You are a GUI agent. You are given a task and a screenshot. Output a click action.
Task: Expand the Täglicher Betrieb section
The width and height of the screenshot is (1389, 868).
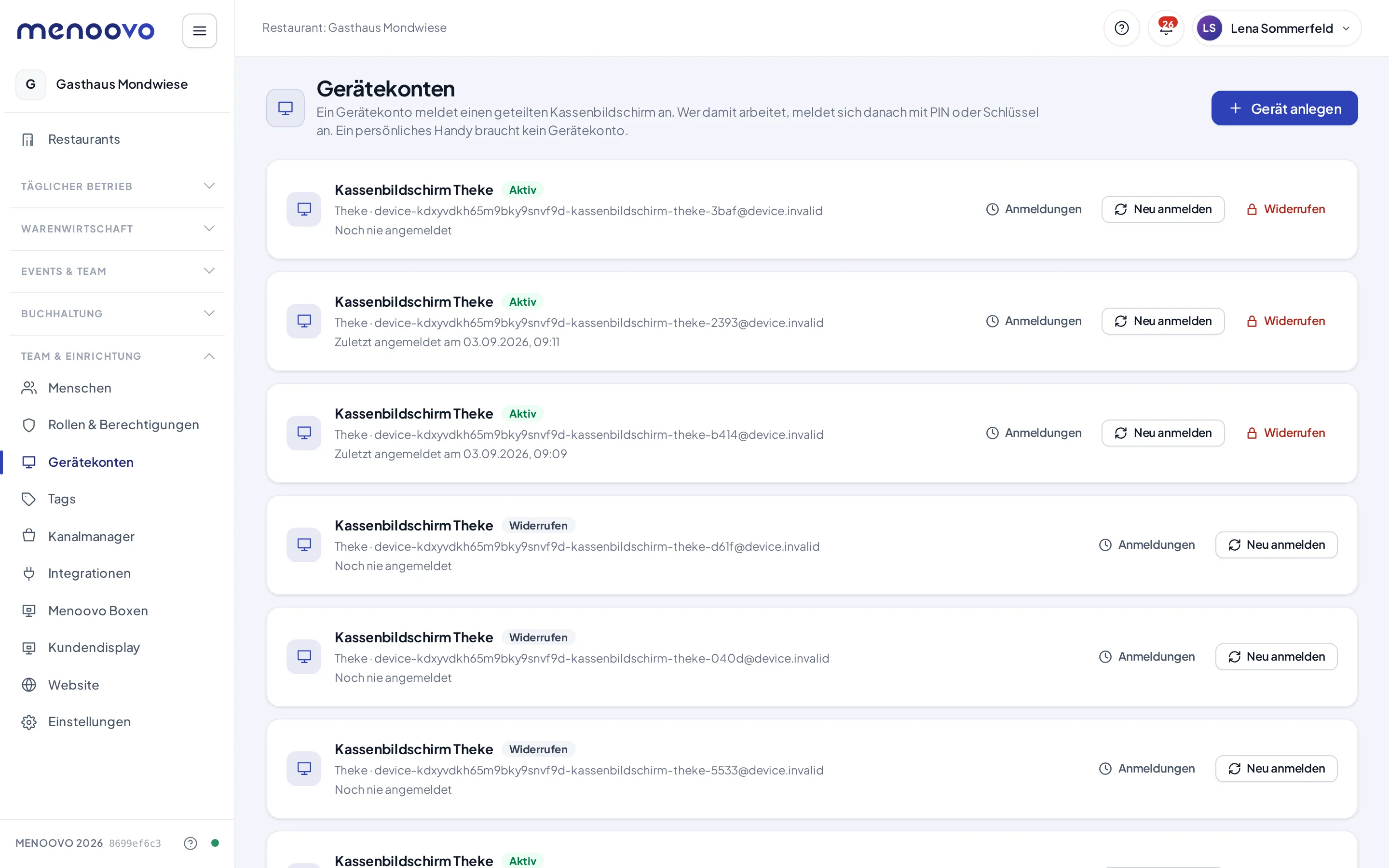(x=117, y=186)
